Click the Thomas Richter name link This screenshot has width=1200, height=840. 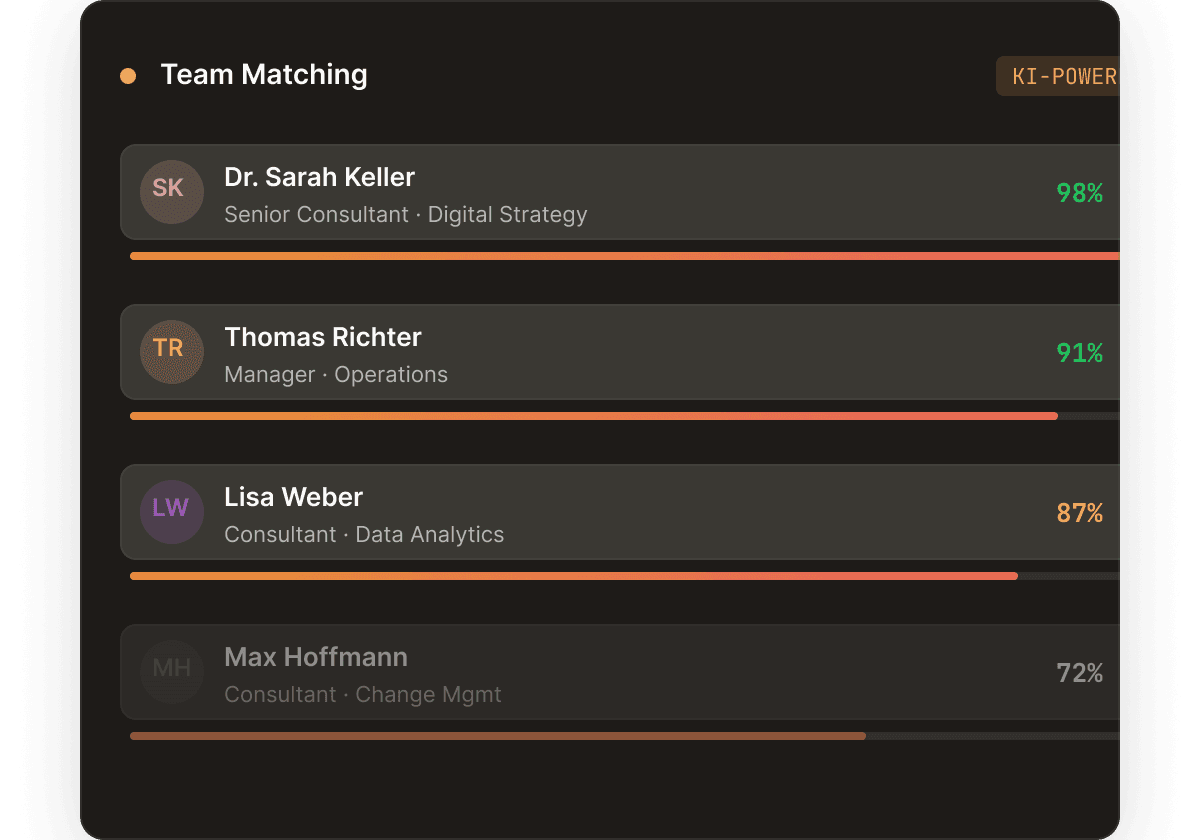pos(323,337)
